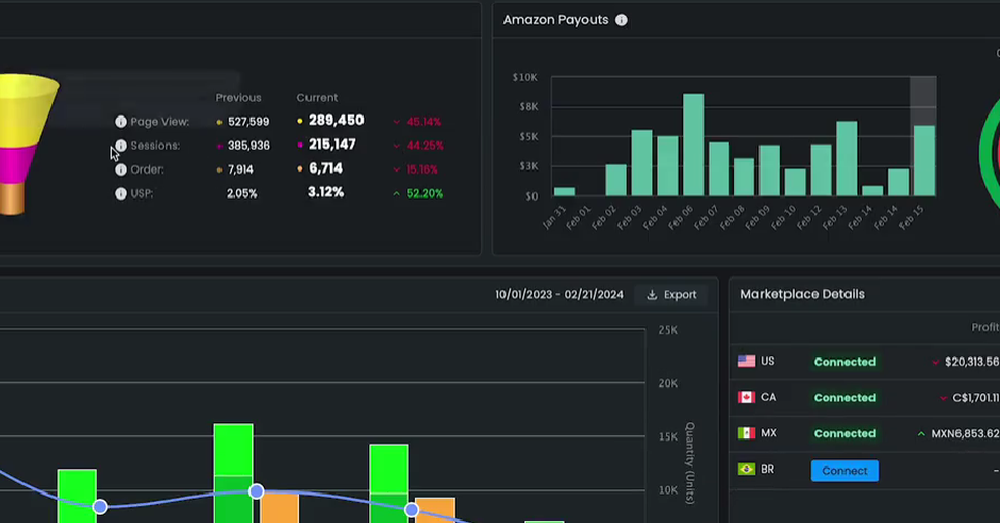Click the MX flag icon

(746, 433)
